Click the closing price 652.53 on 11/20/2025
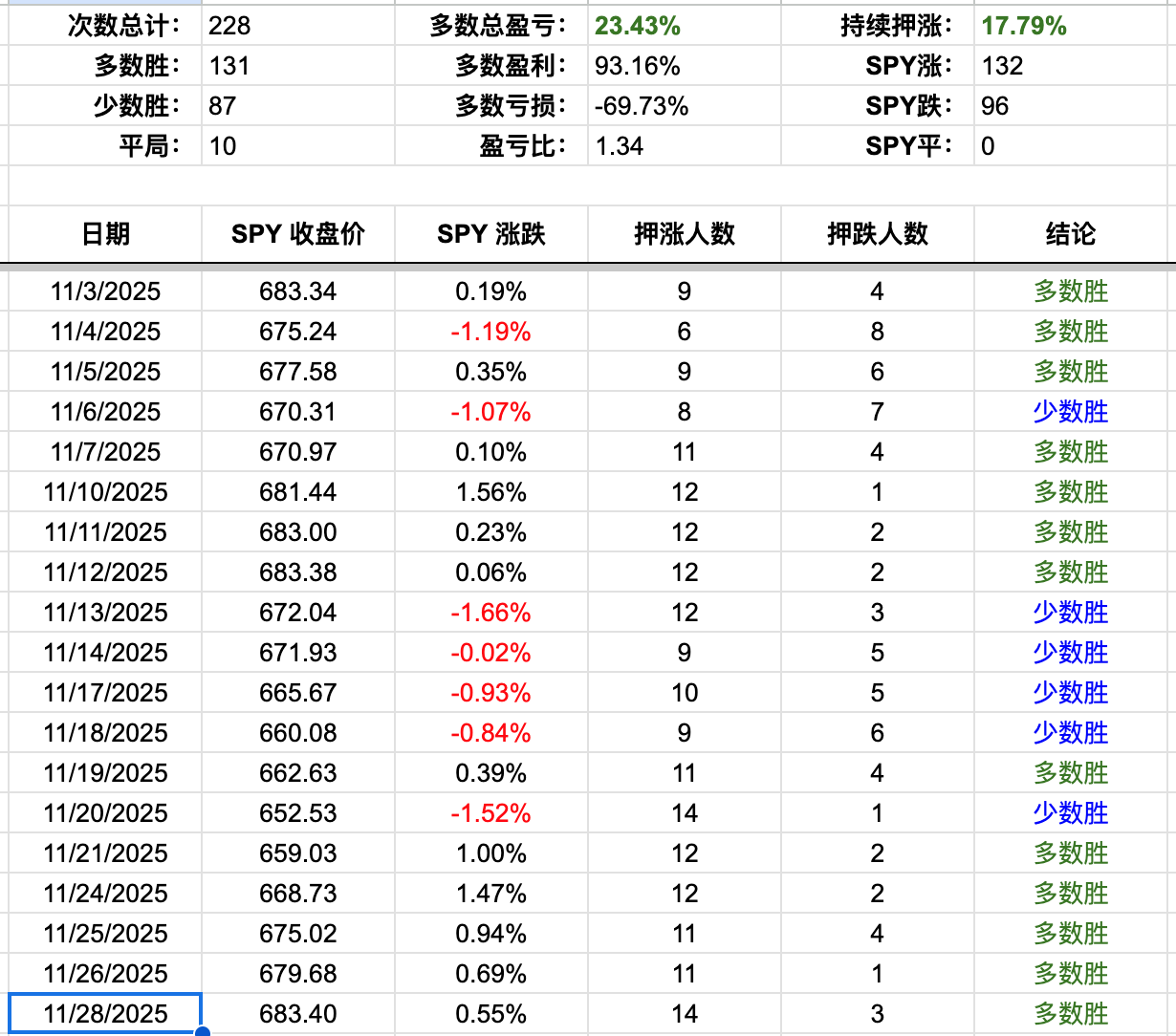The width and height of the screenshot is (1176, 1036). pyautogui.click(x=298, y=813)
